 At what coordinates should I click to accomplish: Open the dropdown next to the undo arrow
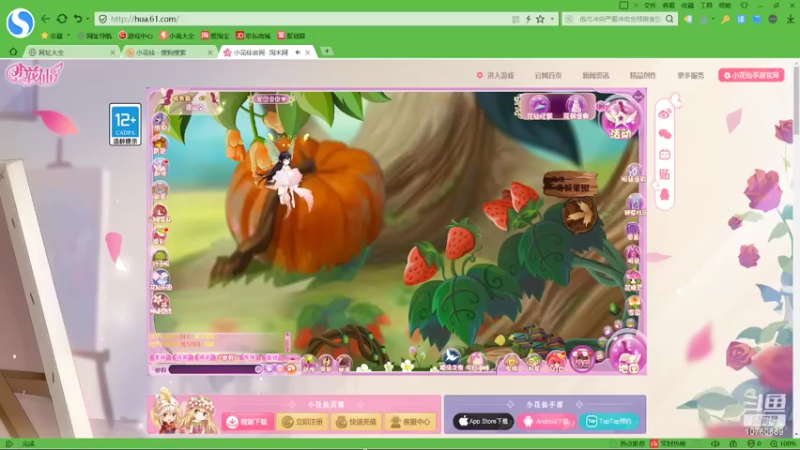pyautogui.click(x=88, y=19)
